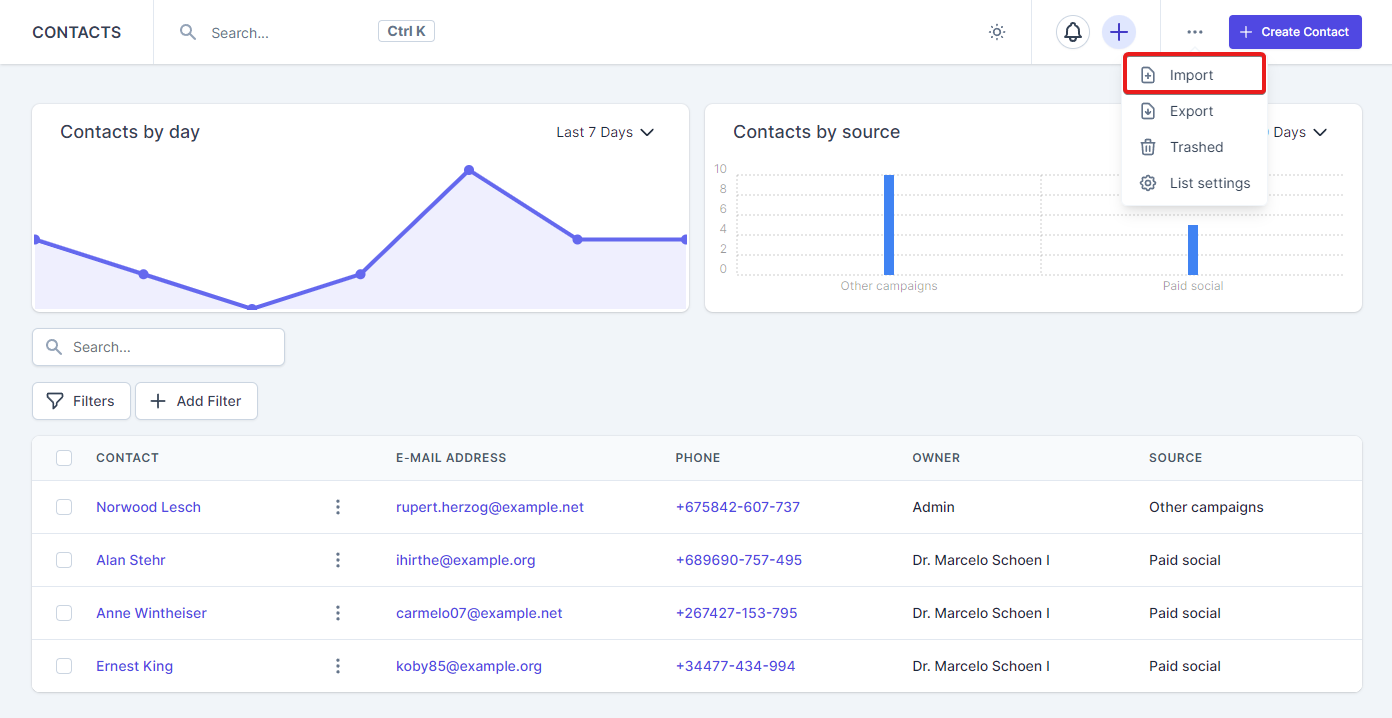
Task: Click the plus quick-add icon in the header
Action: coord(1118,32)
